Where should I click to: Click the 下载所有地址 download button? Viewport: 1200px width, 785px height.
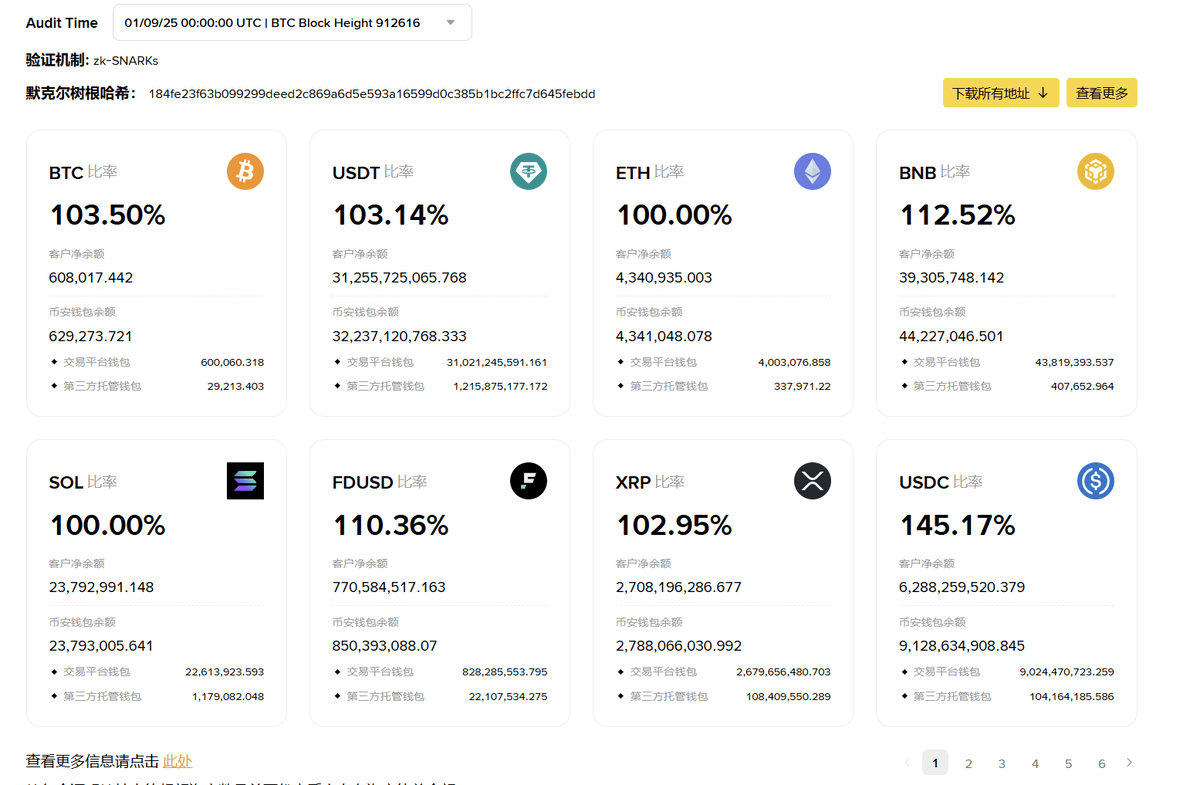click(x=1000, y=93)
